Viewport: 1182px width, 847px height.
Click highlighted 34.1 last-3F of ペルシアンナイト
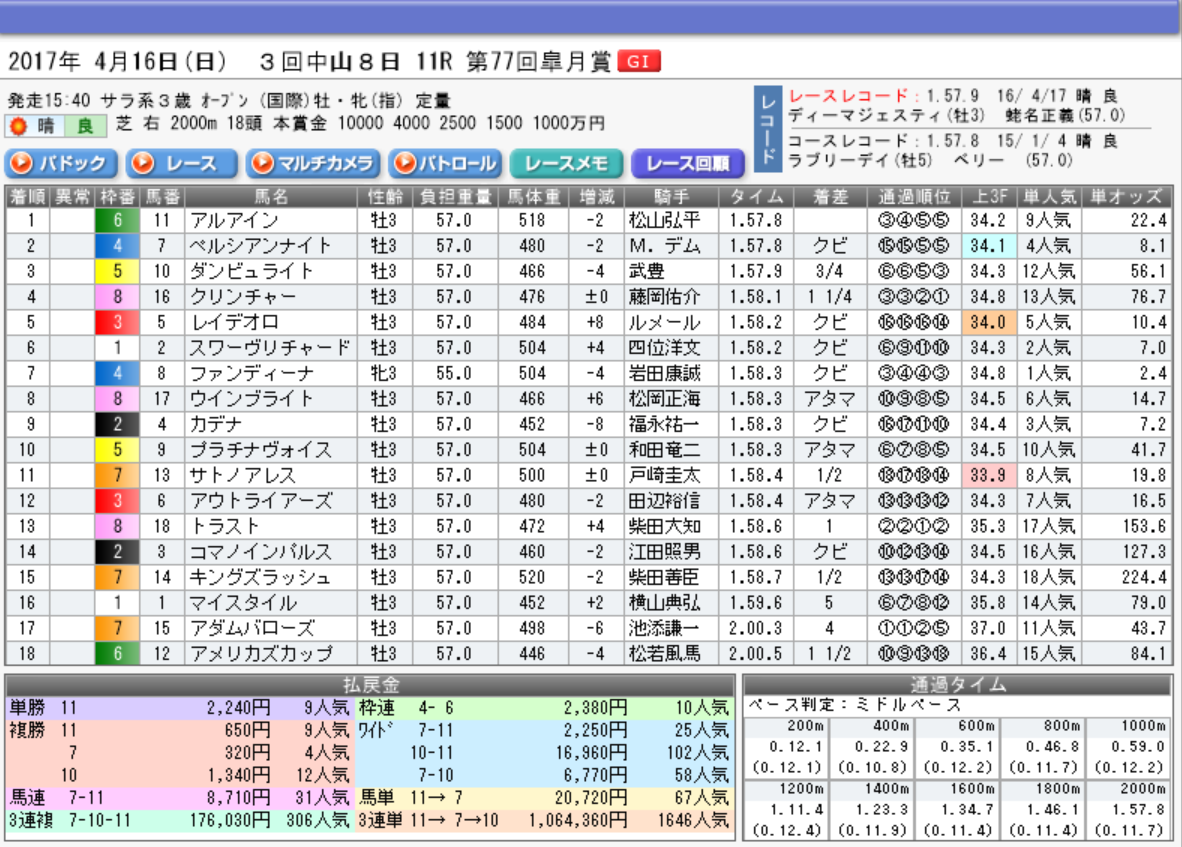[988, 246]
